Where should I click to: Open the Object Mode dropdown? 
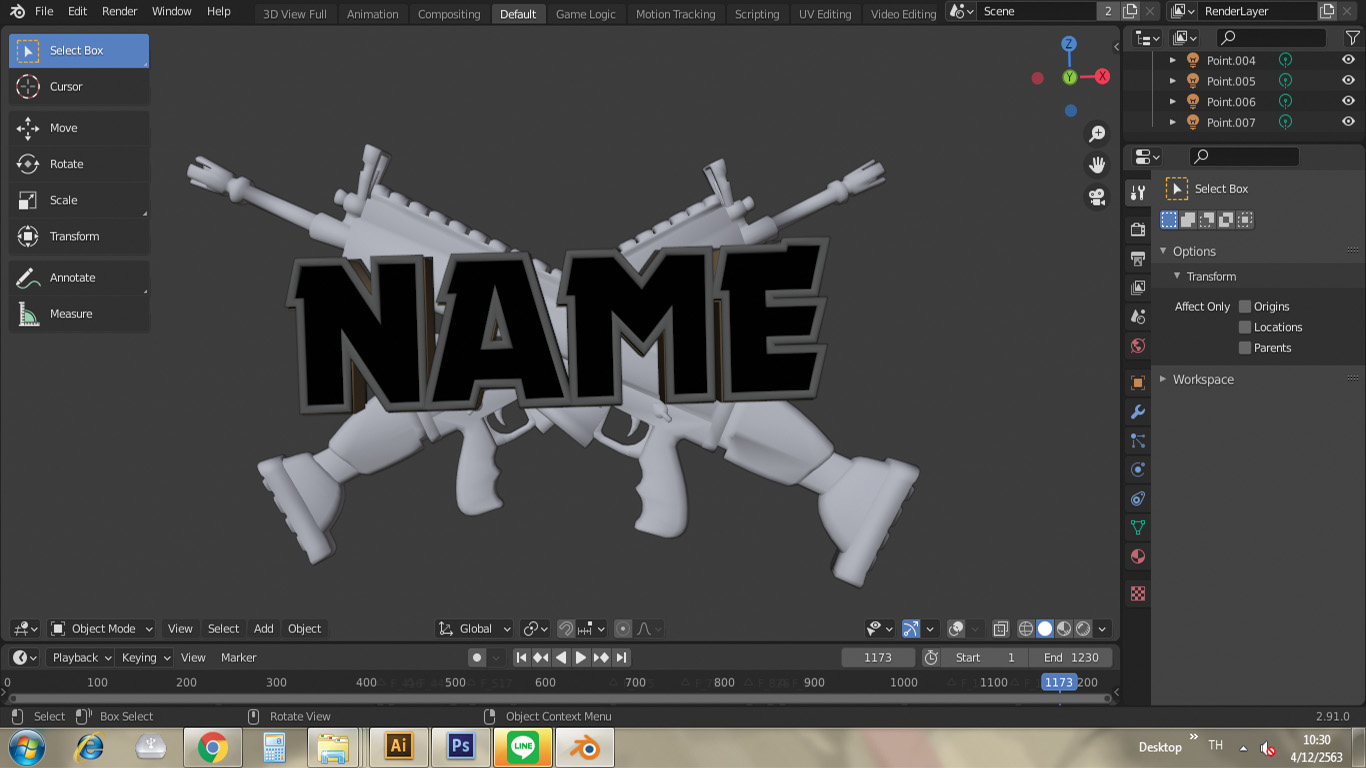coord(102,629)
